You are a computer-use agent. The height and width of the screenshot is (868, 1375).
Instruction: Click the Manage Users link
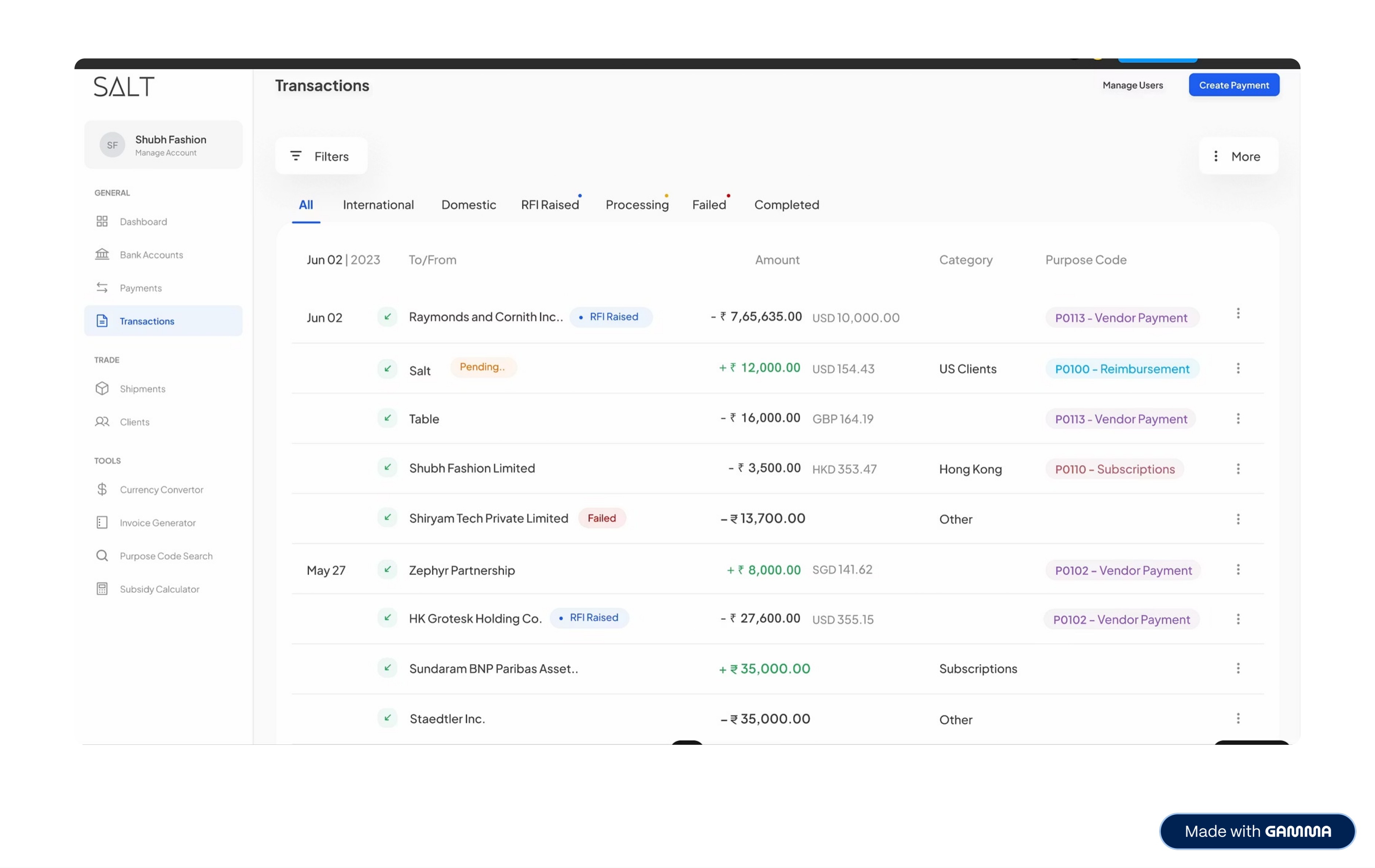coord(1132,85)
